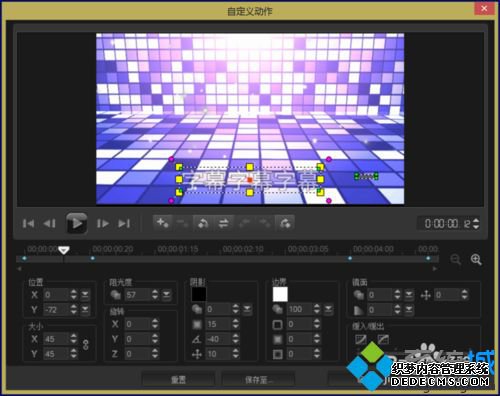Click the Save to (保存至) button
Image resolution: width=500 pixels, height=396 pixels.
pyautogui.click(x=258, y=380)
